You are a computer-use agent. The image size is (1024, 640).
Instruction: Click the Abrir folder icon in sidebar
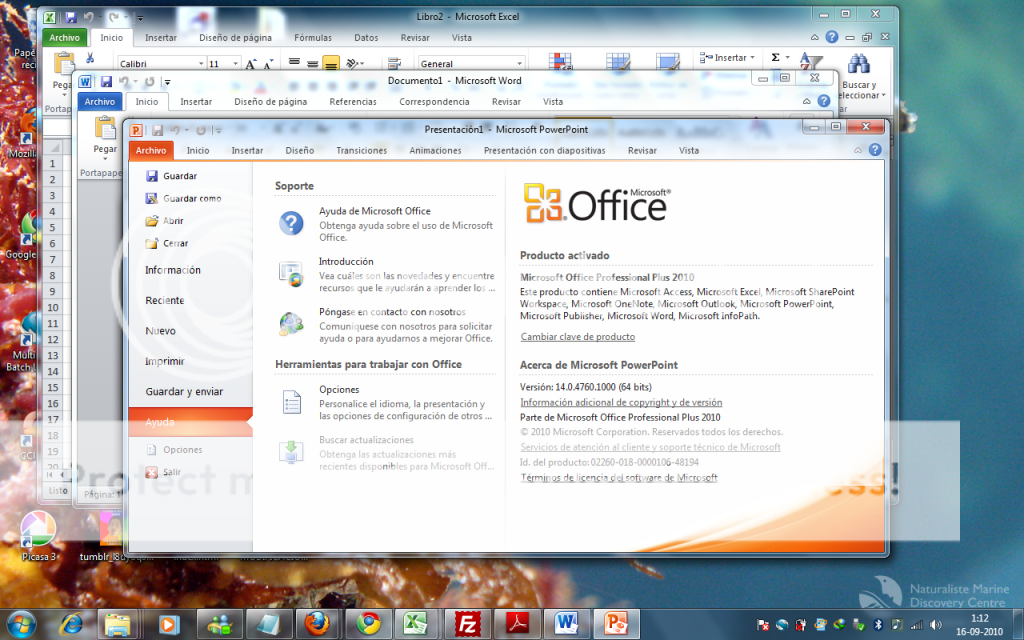point(152,221)
